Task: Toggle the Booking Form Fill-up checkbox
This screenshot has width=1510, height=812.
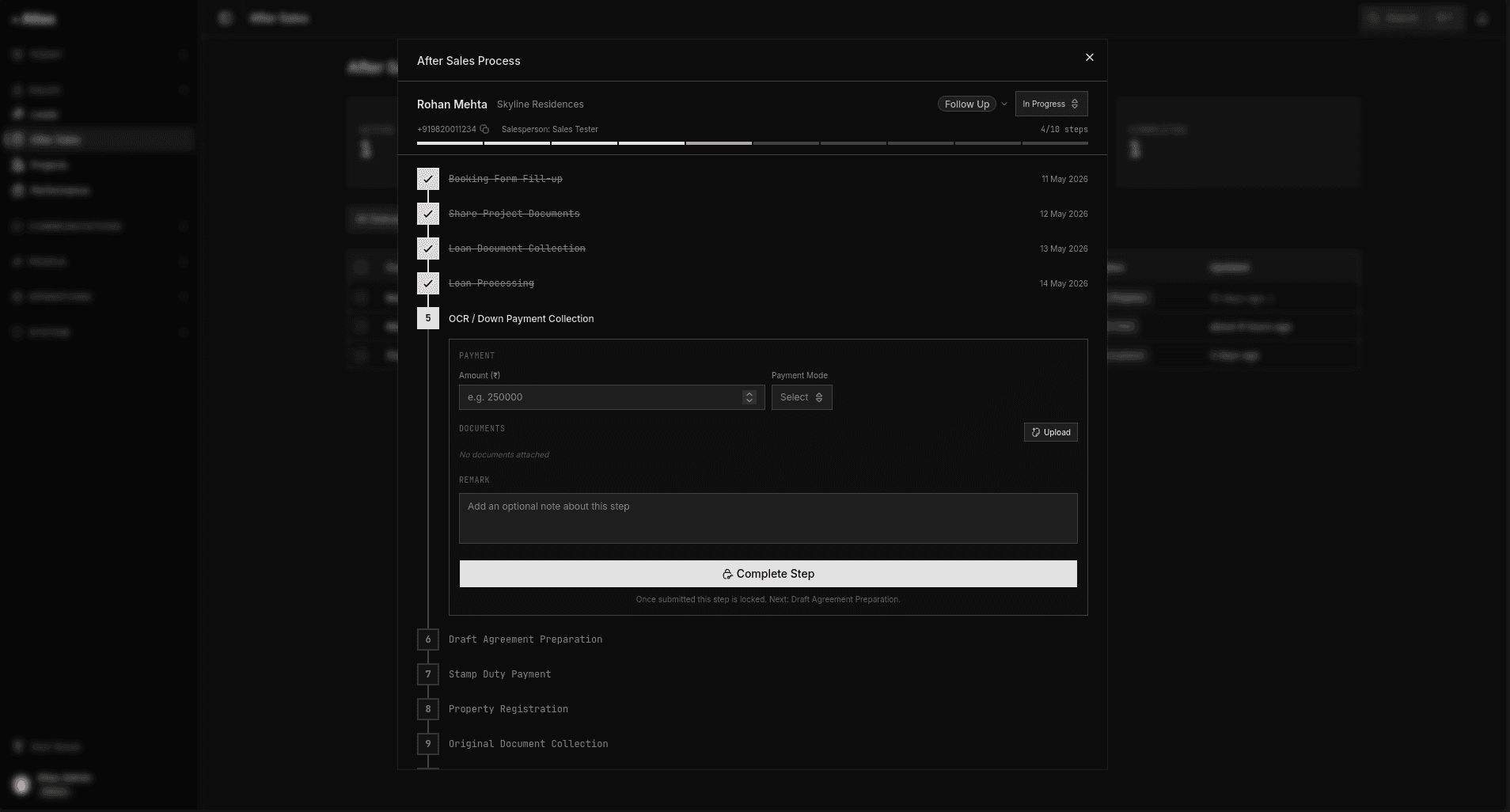Action: [x=428, y=179]
